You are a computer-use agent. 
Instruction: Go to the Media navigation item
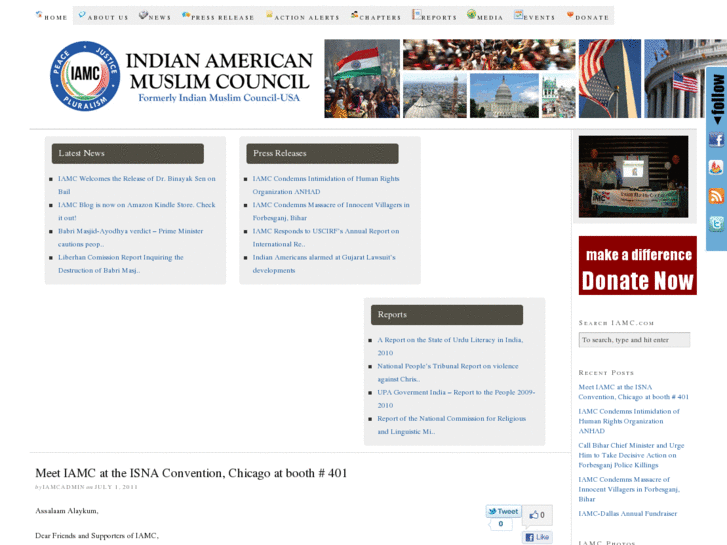[485, 16]
